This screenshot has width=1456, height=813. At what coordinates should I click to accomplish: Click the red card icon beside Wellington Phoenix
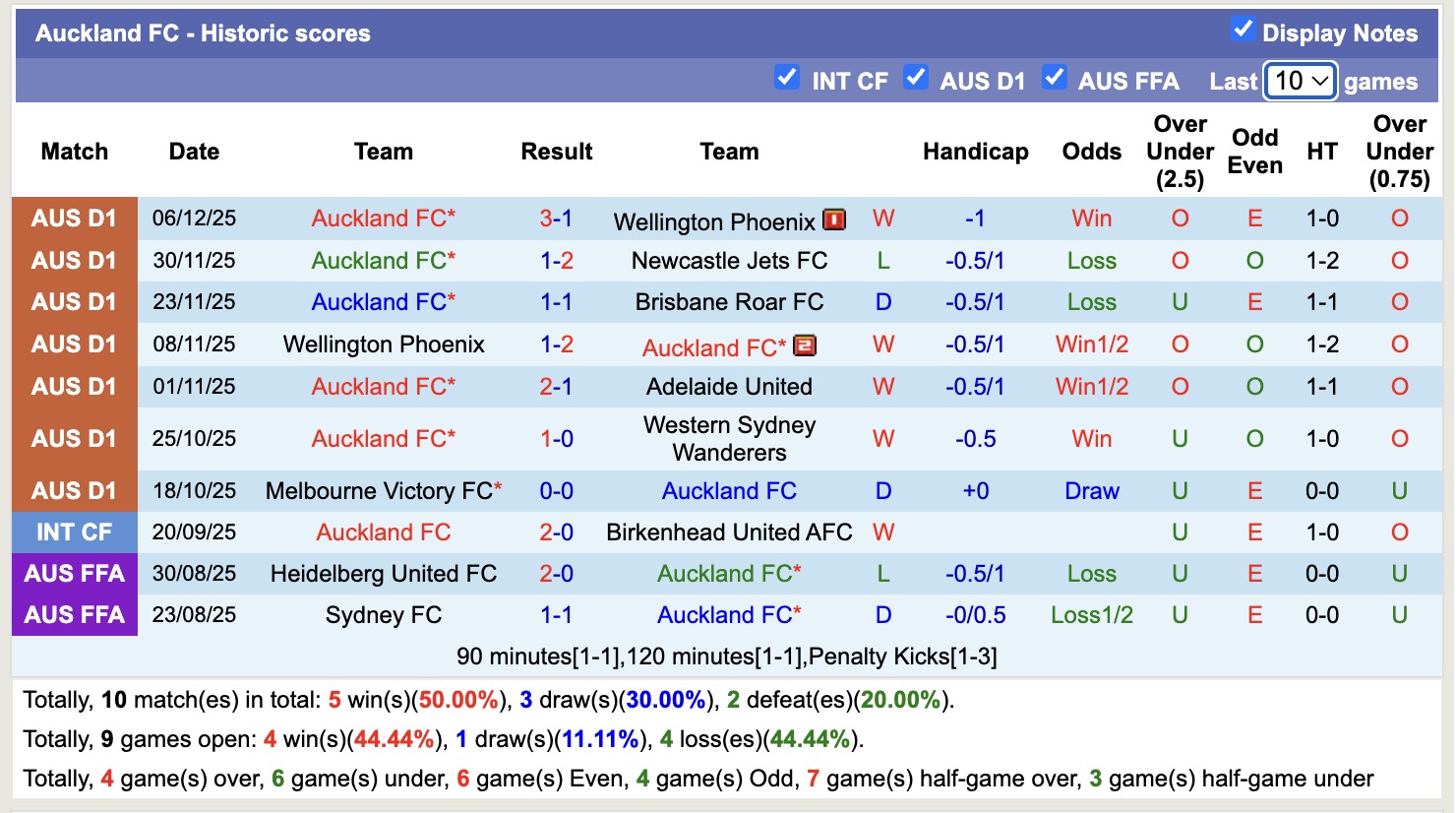point(832,220)
